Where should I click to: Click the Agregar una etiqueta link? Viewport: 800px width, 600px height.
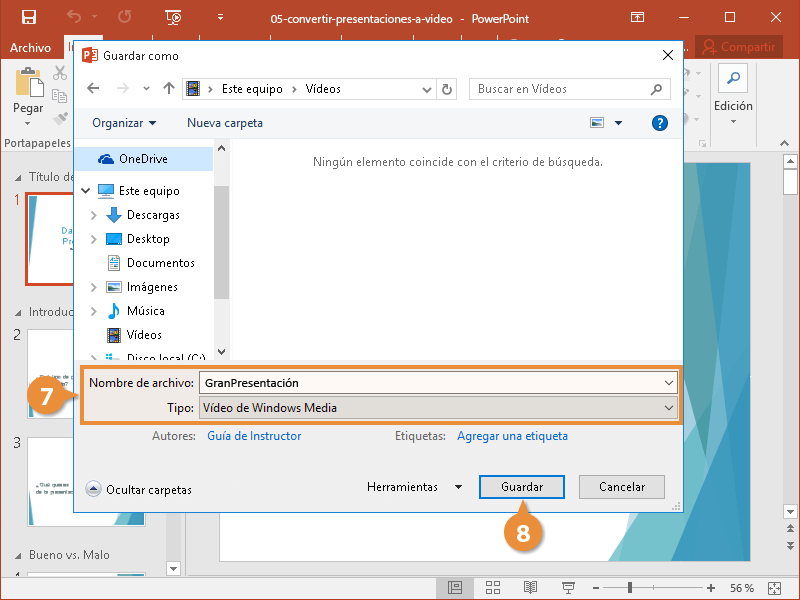pyautogui.click(x=512, y=436)
